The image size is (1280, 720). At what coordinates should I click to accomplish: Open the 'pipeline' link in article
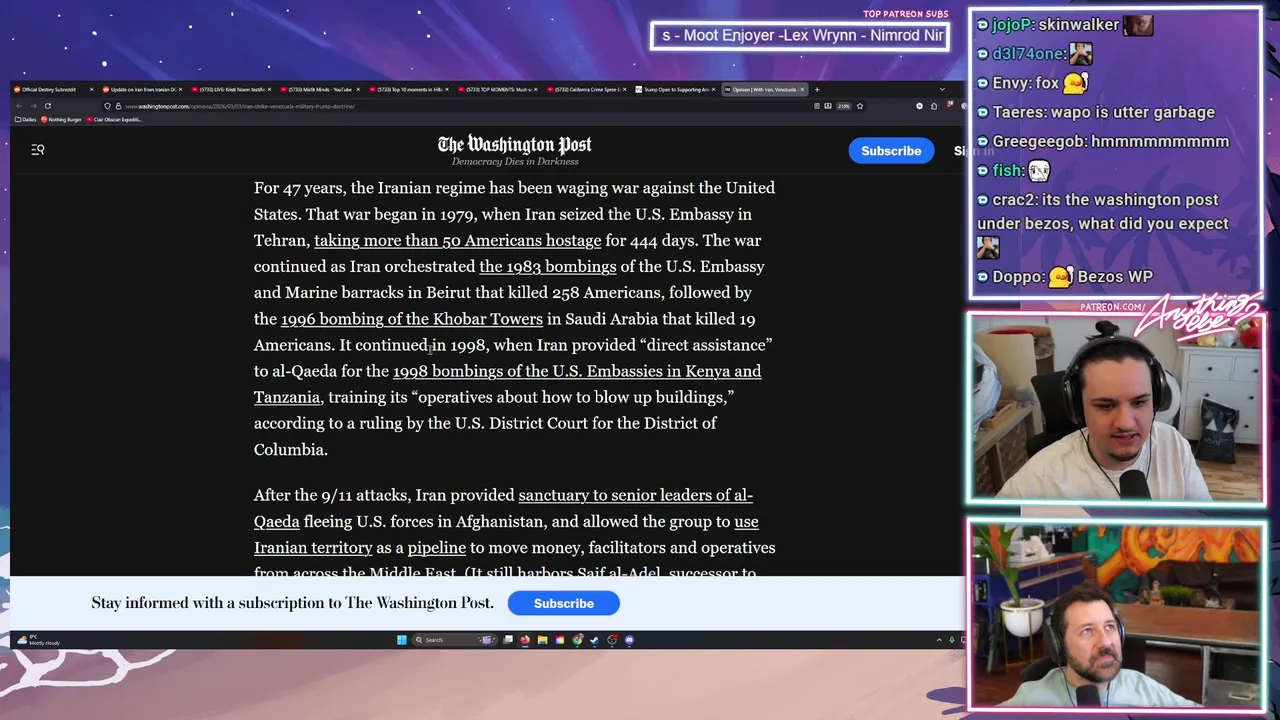tap(437, 547)
